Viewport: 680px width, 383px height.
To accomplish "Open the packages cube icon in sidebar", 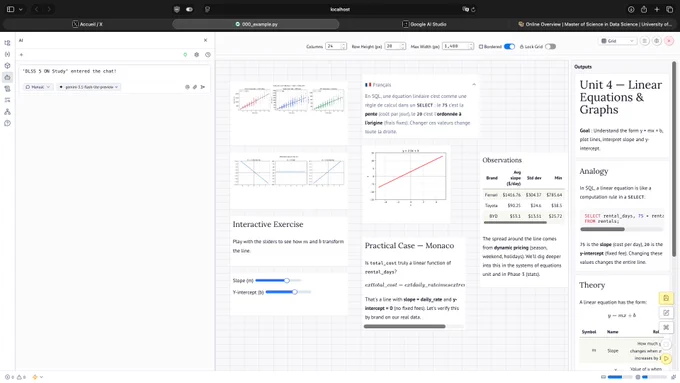I will click(7, 66).
